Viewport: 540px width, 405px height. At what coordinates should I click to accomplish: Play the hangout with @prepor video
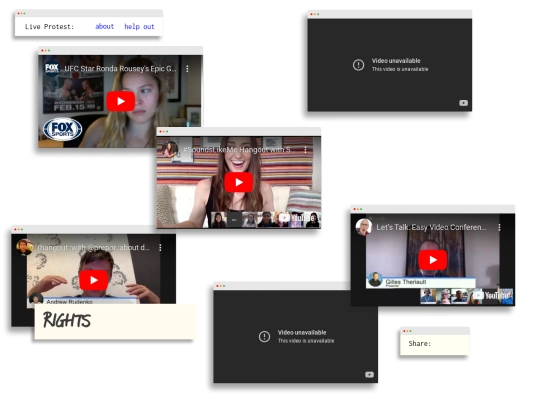pyautogui.click(x=94, y=280)
